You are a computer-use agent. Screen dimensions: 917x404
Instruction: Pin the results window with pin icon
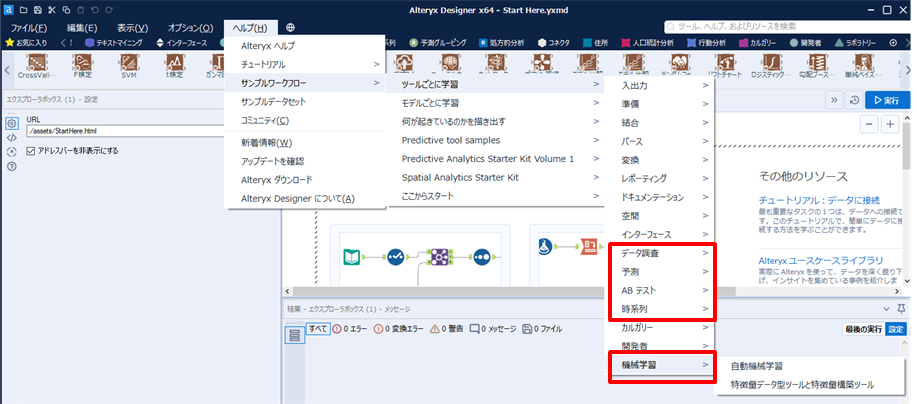point(903,309)
